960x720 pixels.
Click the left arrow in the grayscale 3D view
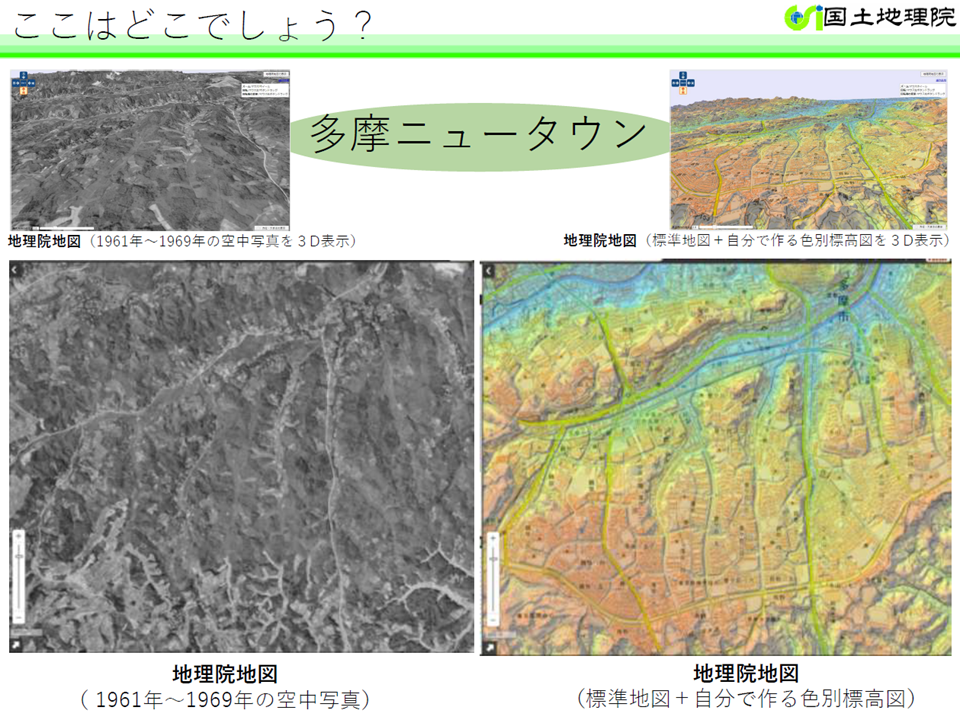tap(16, 83)
